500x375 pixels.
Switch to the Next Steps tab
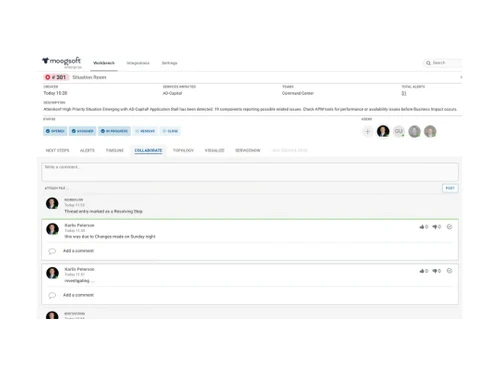click(x=57, y=151)
